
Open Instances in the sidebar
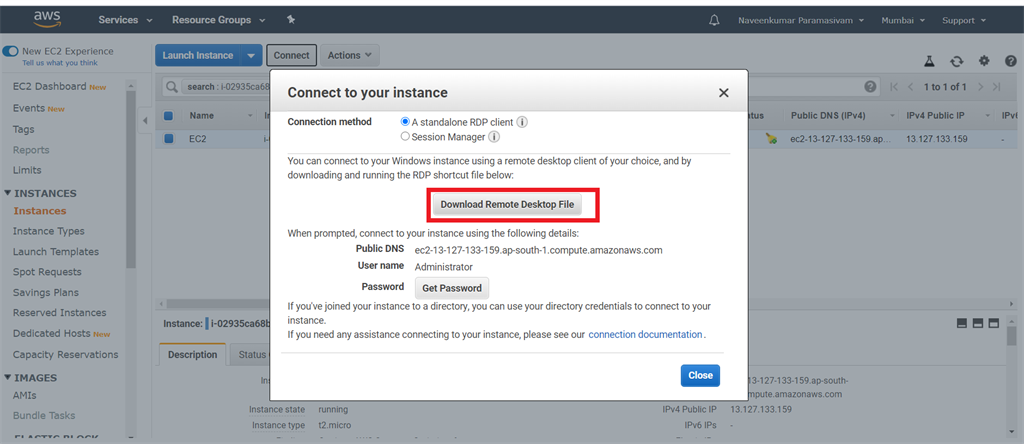(x=40, y=211)
